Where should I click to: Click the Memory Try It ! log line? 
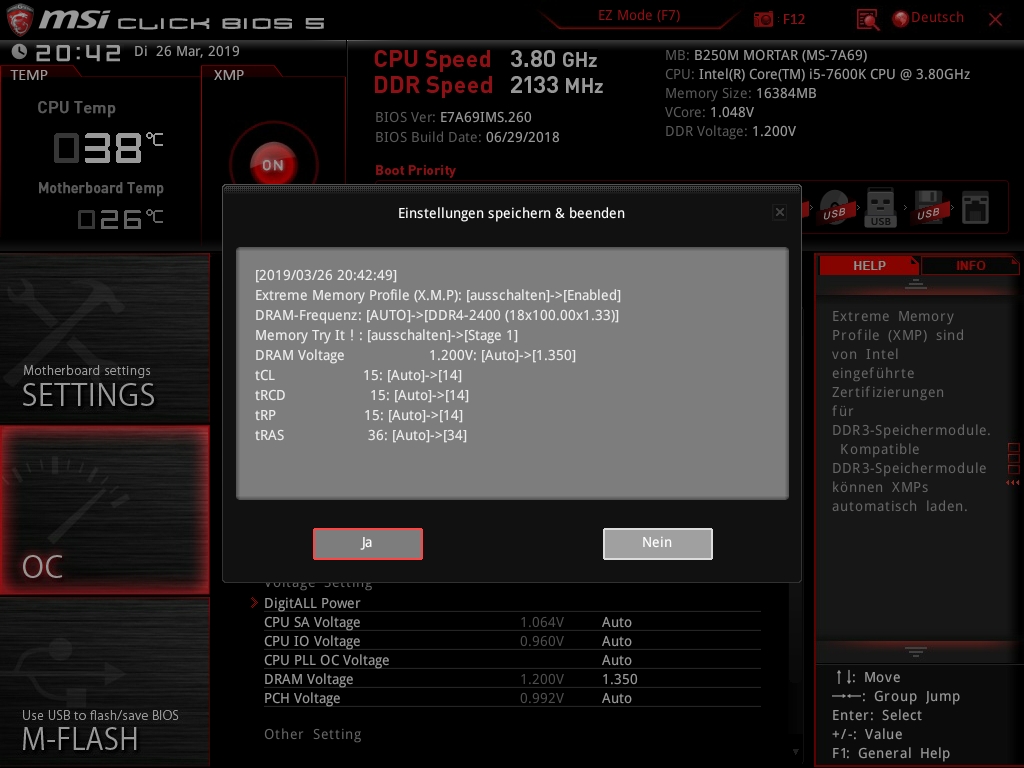(386, 335)
